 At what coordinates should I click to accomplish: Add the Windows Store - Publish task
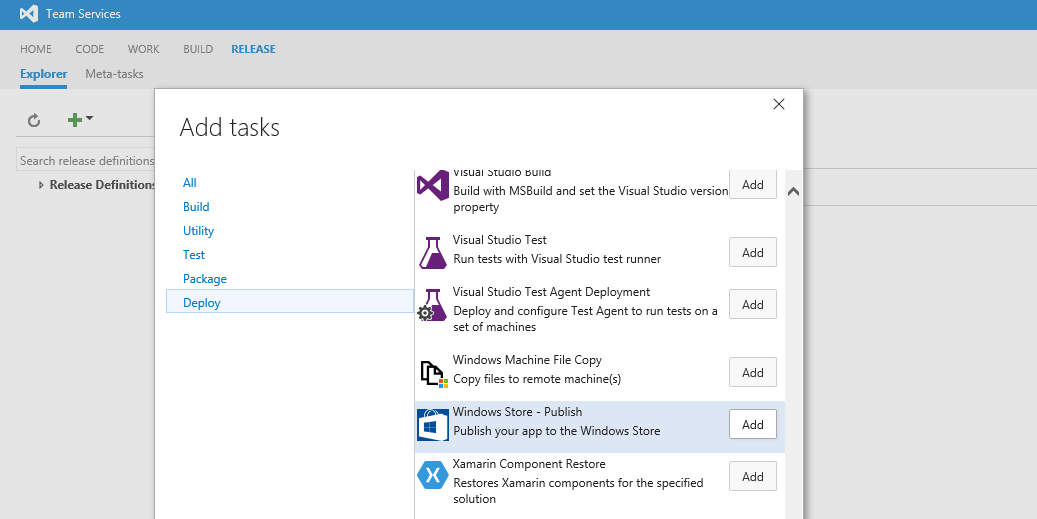[753, 424]
